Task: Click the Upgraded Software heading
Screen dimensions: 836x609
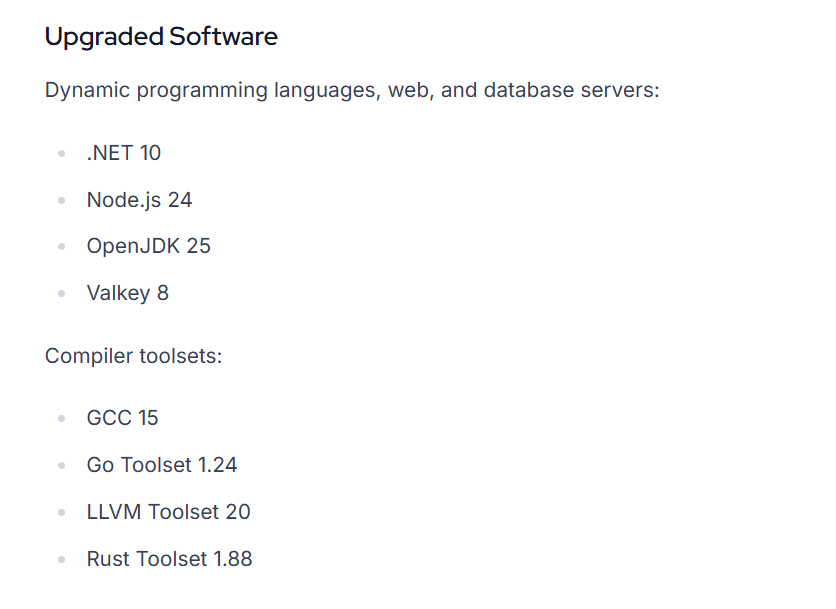Action: point(161,37)
